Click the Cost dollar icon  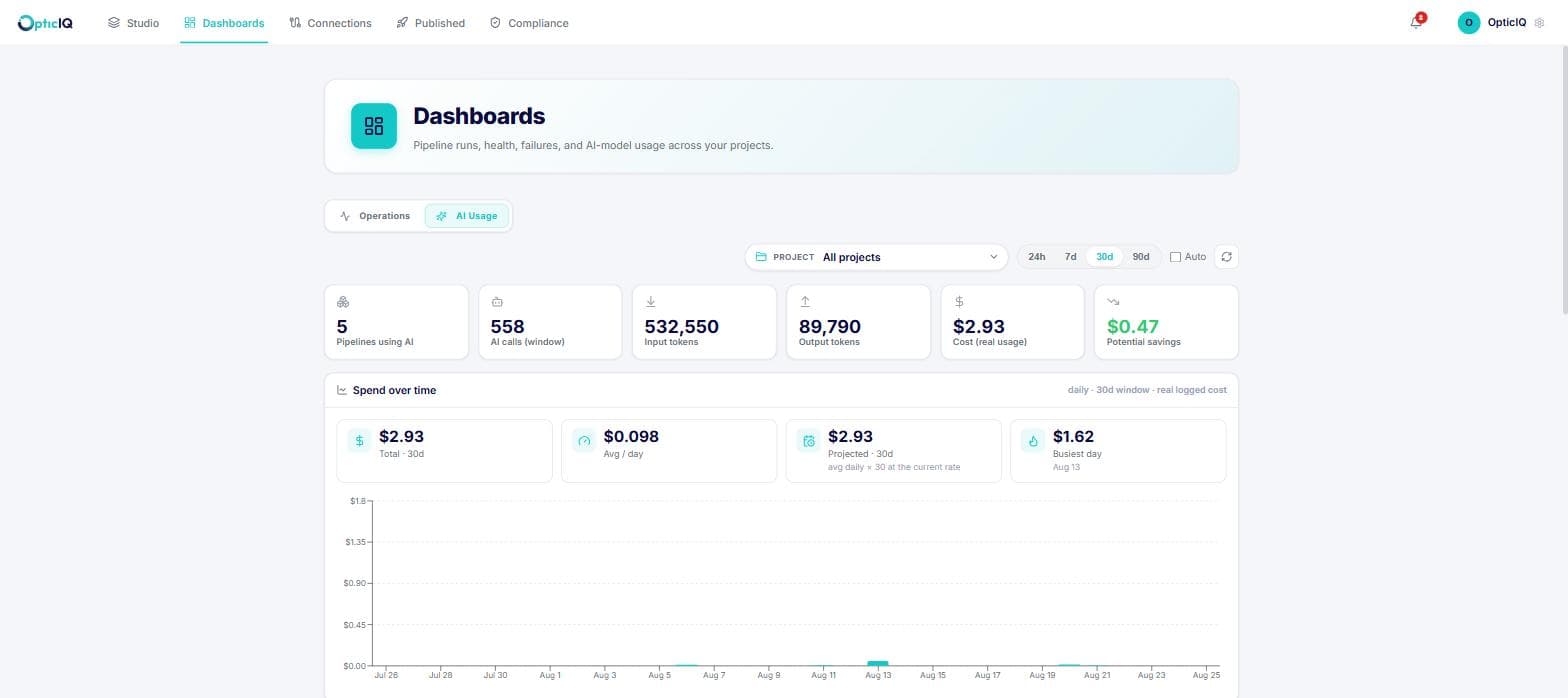pos(959,302)
